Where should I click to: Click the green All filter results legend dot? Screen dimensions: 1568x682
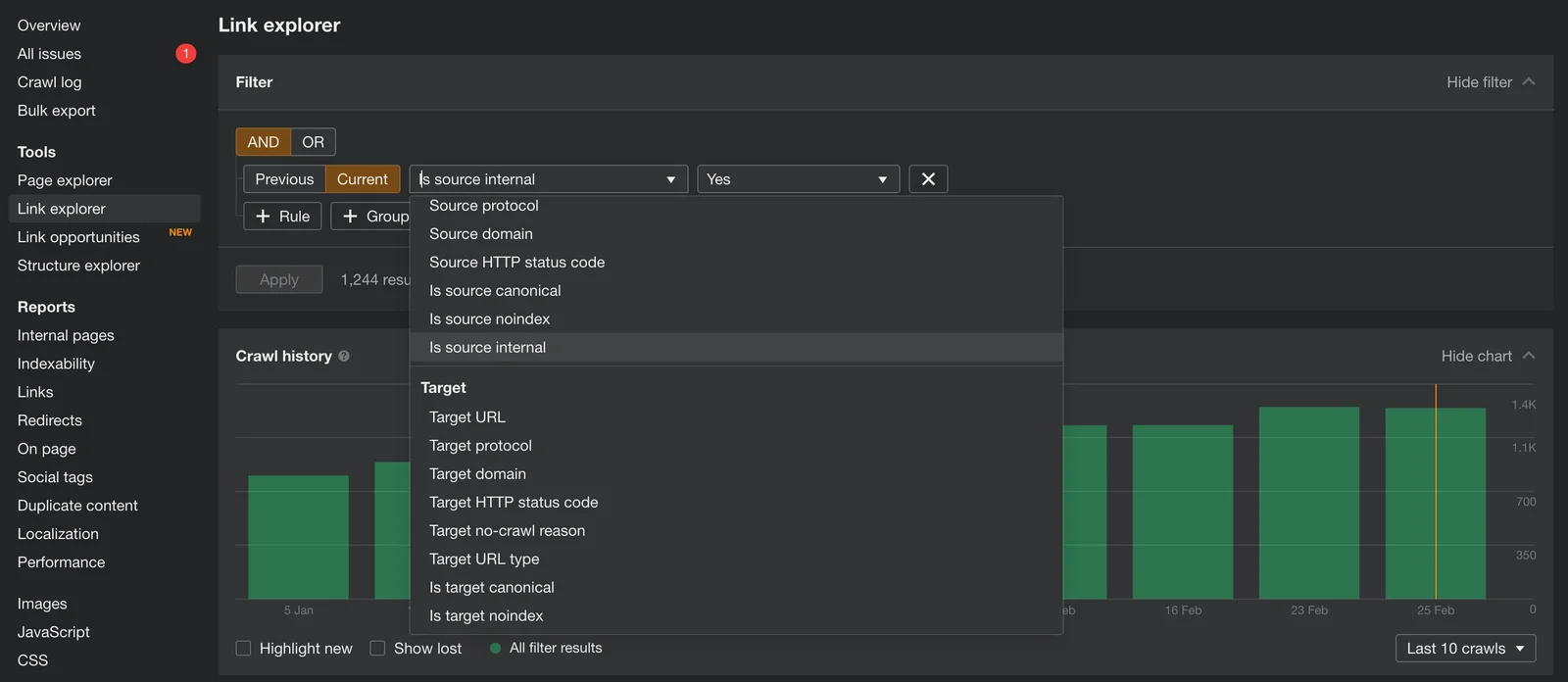[495, 649]
